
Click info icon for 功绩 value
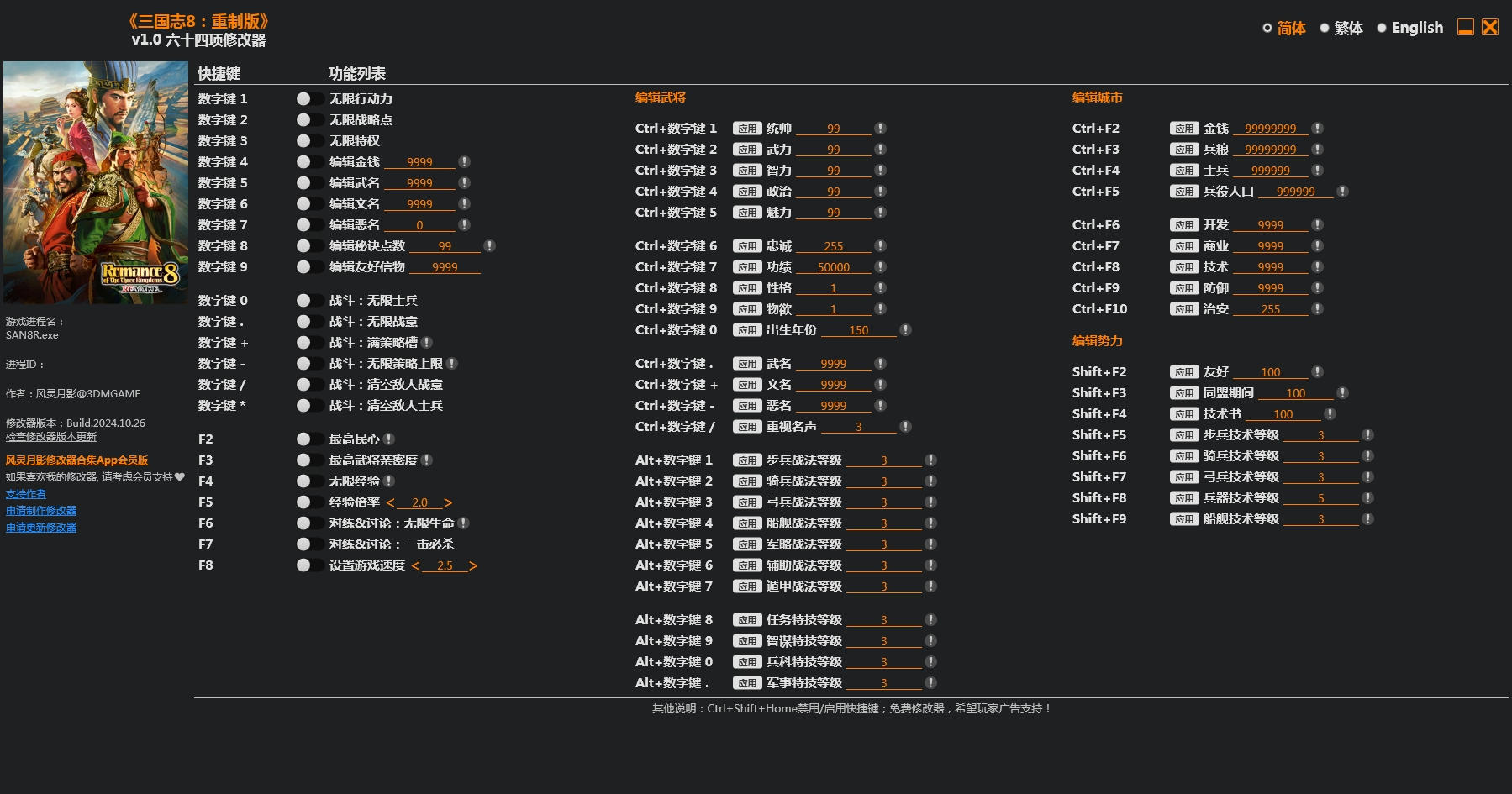coord(880,266)
